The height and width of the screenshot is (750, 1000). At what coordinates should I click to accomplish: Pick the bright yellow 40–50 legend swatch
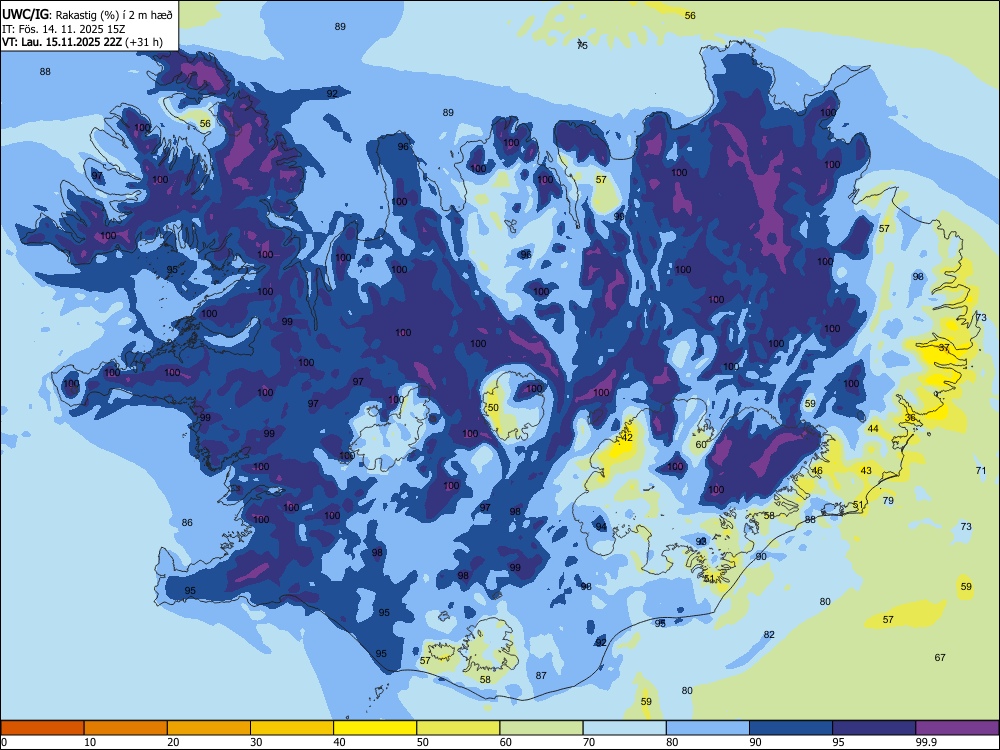click(375, 728)
